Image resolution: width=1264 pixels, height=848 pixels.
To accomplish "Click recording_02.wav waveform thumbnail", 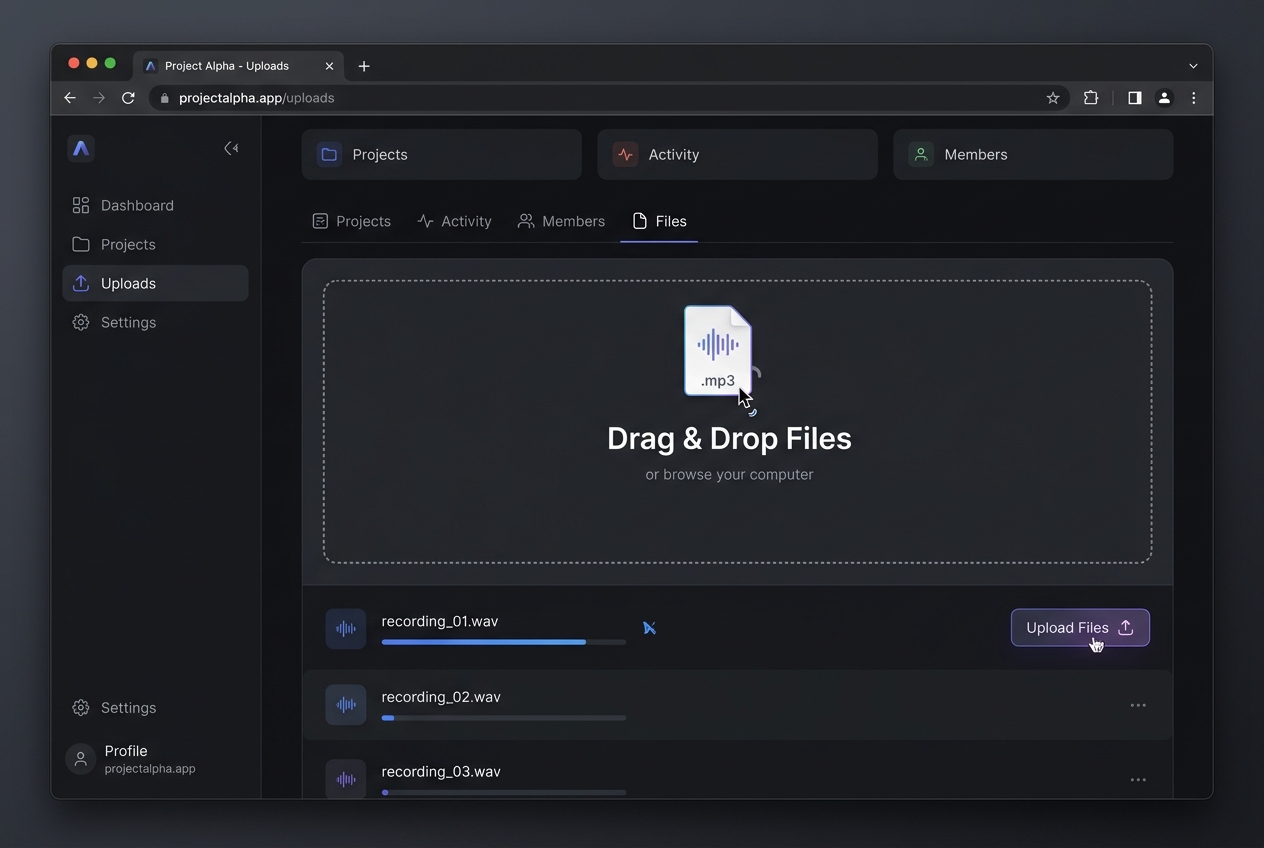I will pos(346,705).
